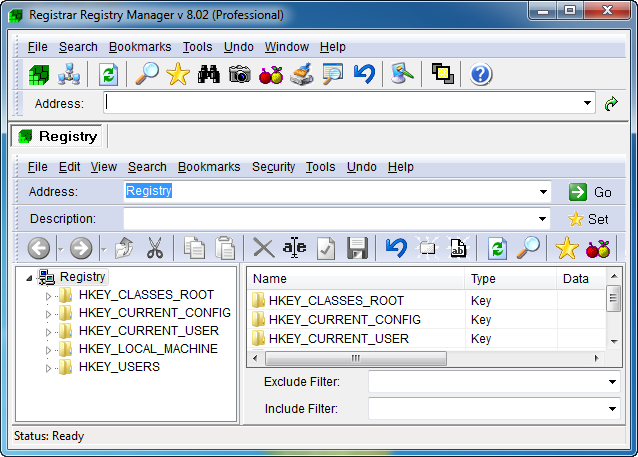Click the blue undo arrow in inner toolbar
The width and height of the screenshot is (638, 457).
pos(396,248)
